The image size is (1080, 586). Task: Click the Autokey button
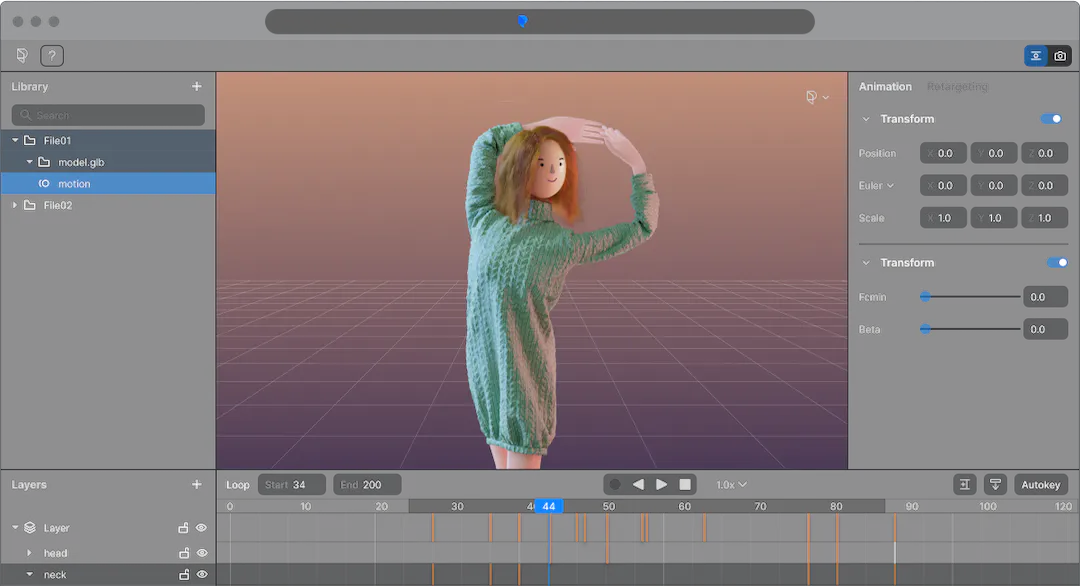(1040, 485)
